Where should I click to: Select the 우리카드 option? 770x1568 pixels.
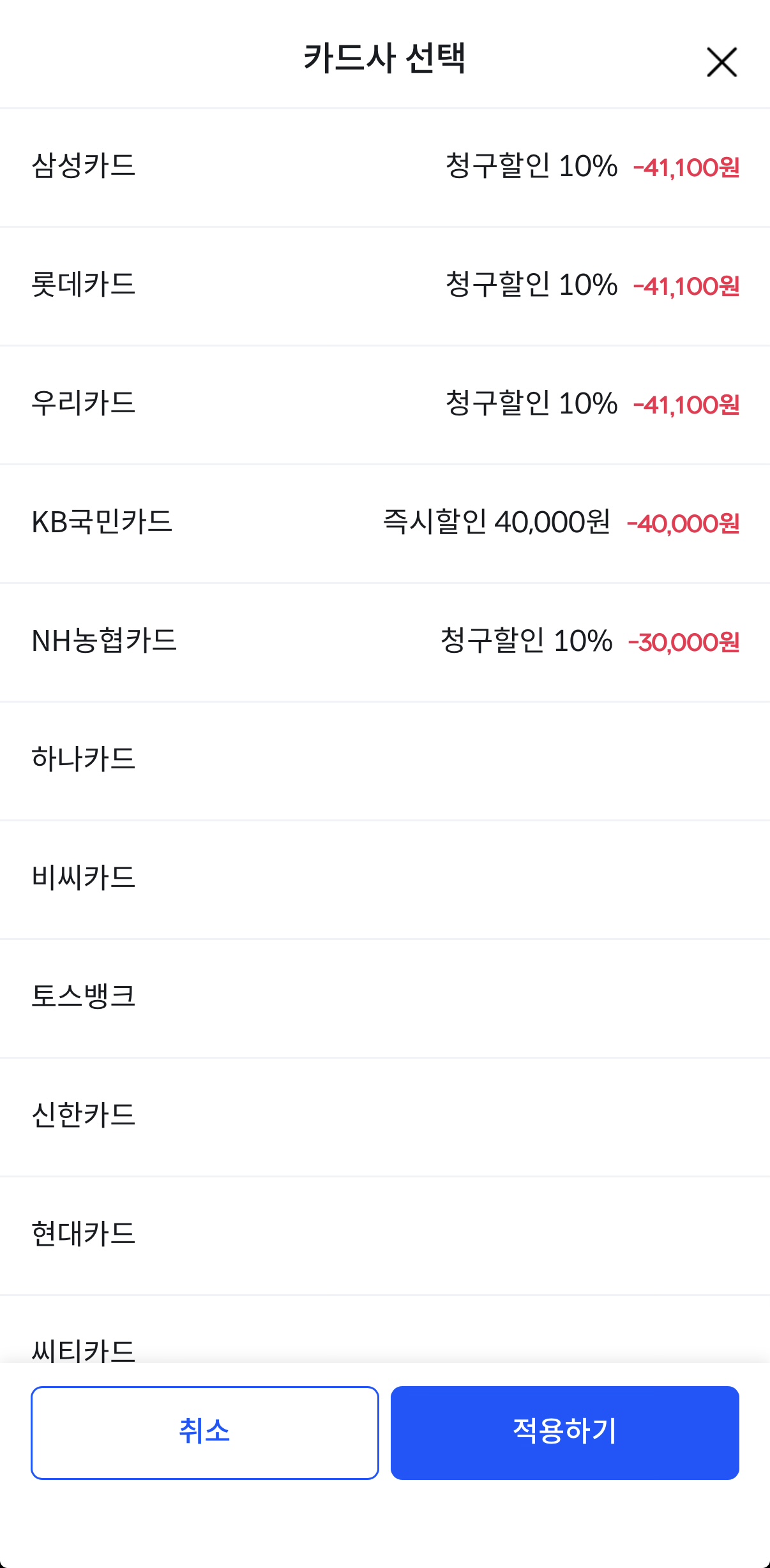[x=84, y=403]
